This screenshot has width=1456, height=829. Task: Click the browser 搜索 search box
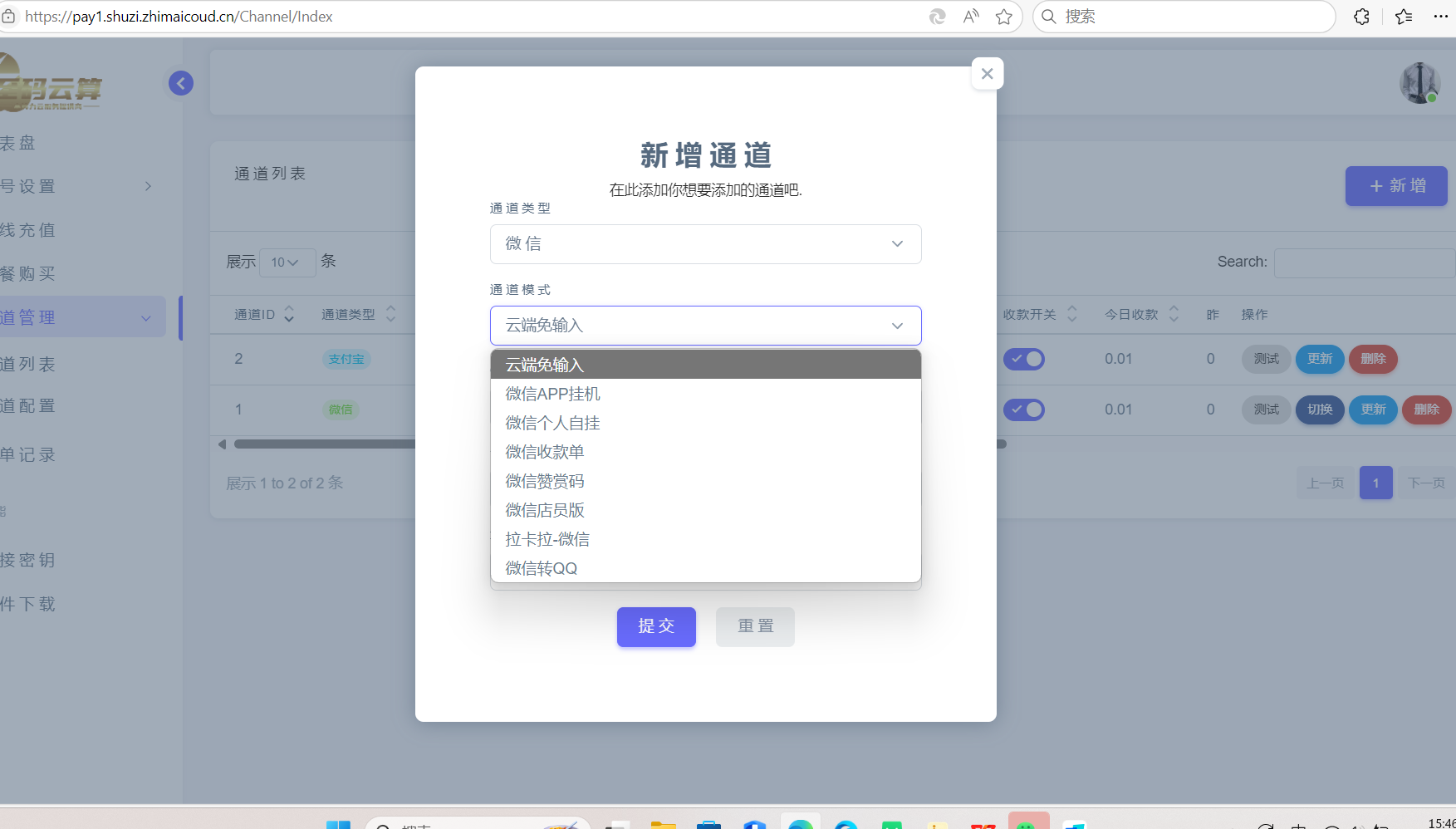pyautogui.click(x=1184, y=17)
